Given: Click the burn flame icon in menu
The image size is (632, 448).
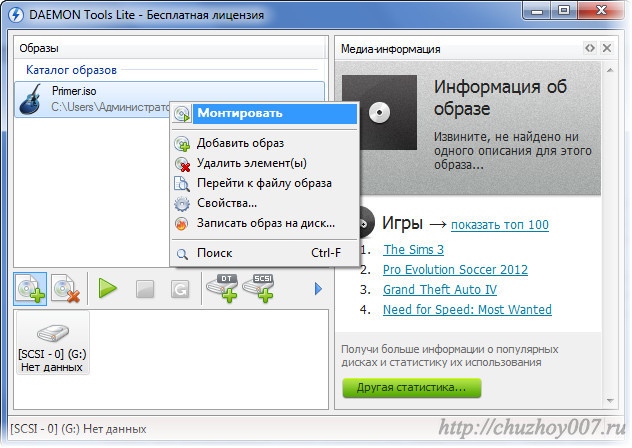Looking at the screenshot, I should pyautogui.click(x=182, y=224).
